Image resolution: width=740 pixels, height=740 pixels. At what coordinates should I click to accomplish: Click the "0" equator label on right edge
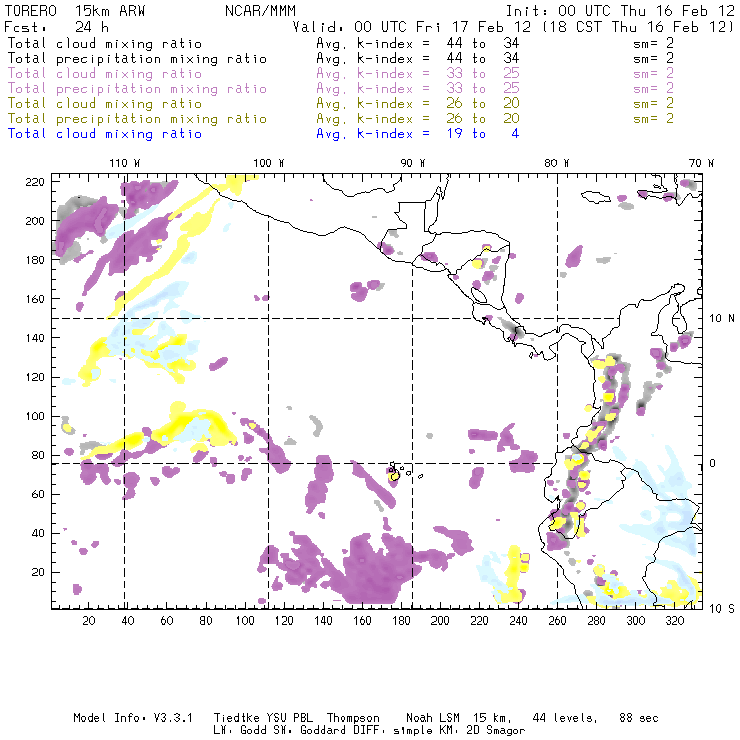pos(714,463)
